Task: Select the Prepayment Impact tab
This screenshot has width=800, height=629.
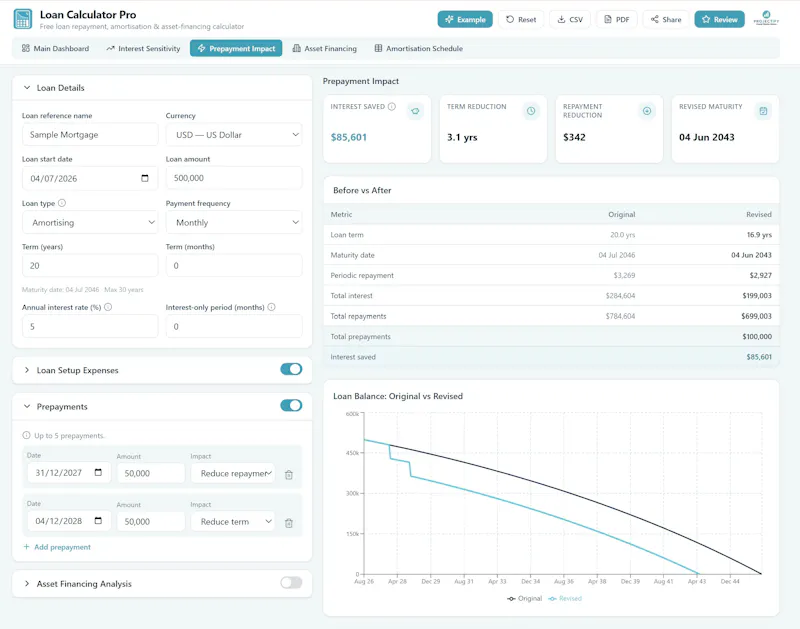Action: [x=236, y=48]
